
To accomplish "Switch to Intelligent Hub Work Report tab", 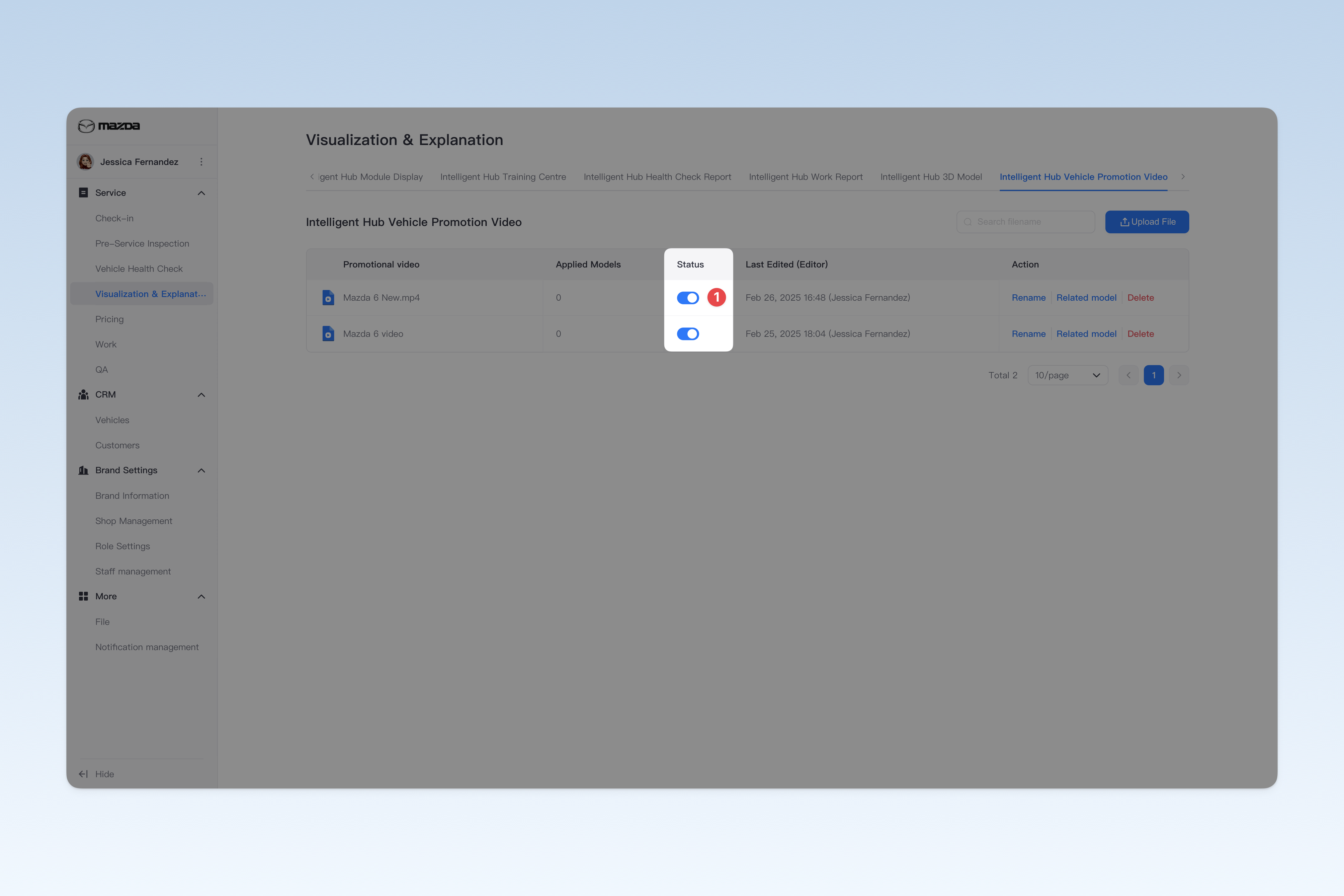I will 805,177.
